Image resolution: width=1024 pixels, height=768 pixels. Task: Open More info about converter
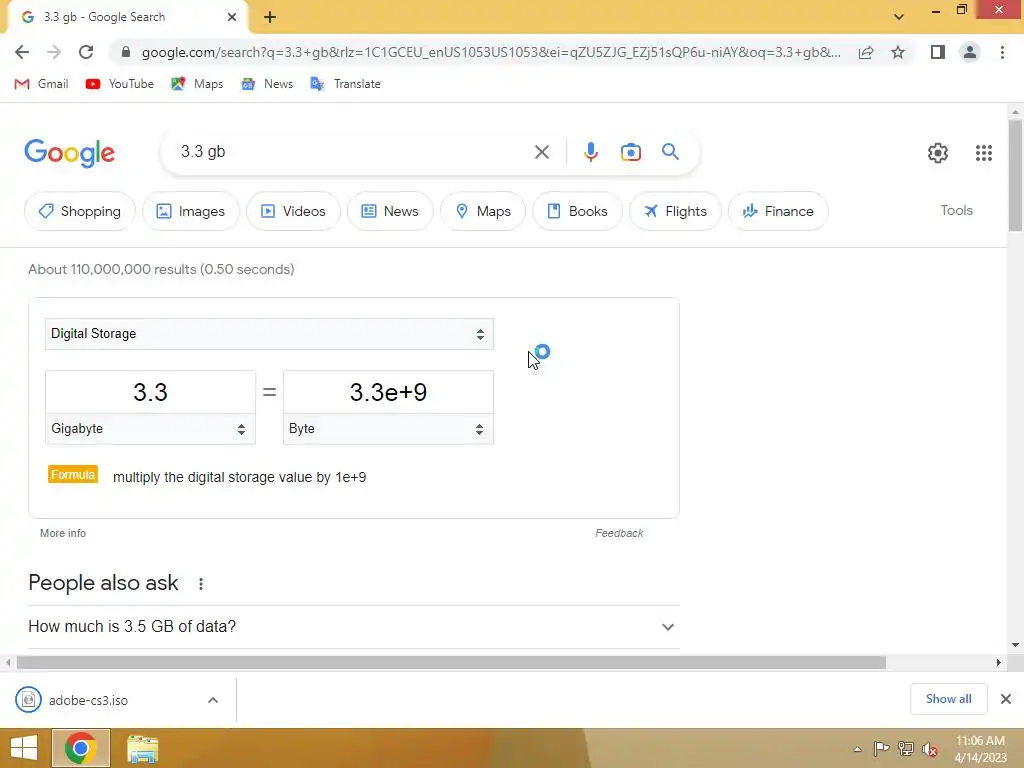[63, 533]
